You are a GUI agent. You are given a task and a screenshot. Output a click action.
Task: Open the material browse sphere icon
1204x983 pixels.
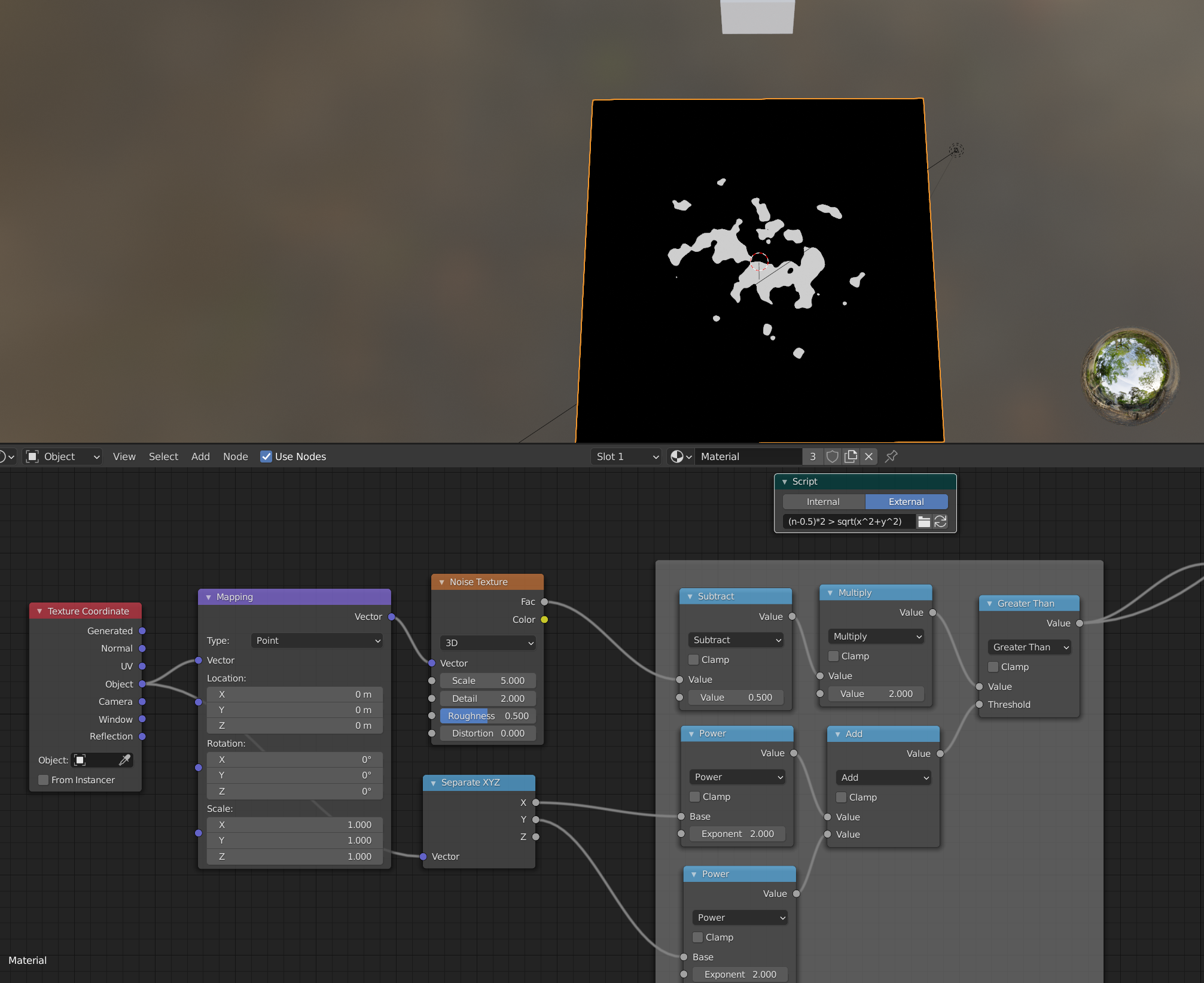pyautogui.click(x=681, y=456)
